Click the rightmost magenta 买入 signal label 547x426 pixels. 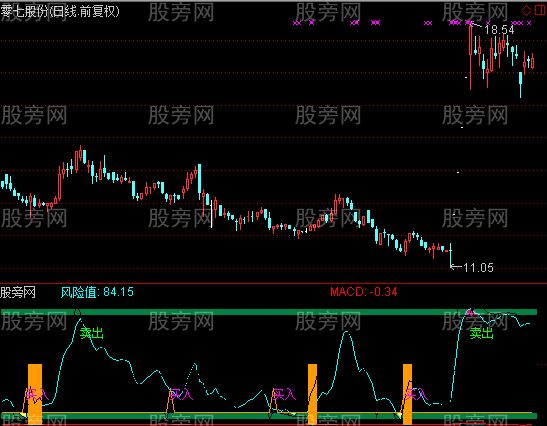click(x=415, y=394)
